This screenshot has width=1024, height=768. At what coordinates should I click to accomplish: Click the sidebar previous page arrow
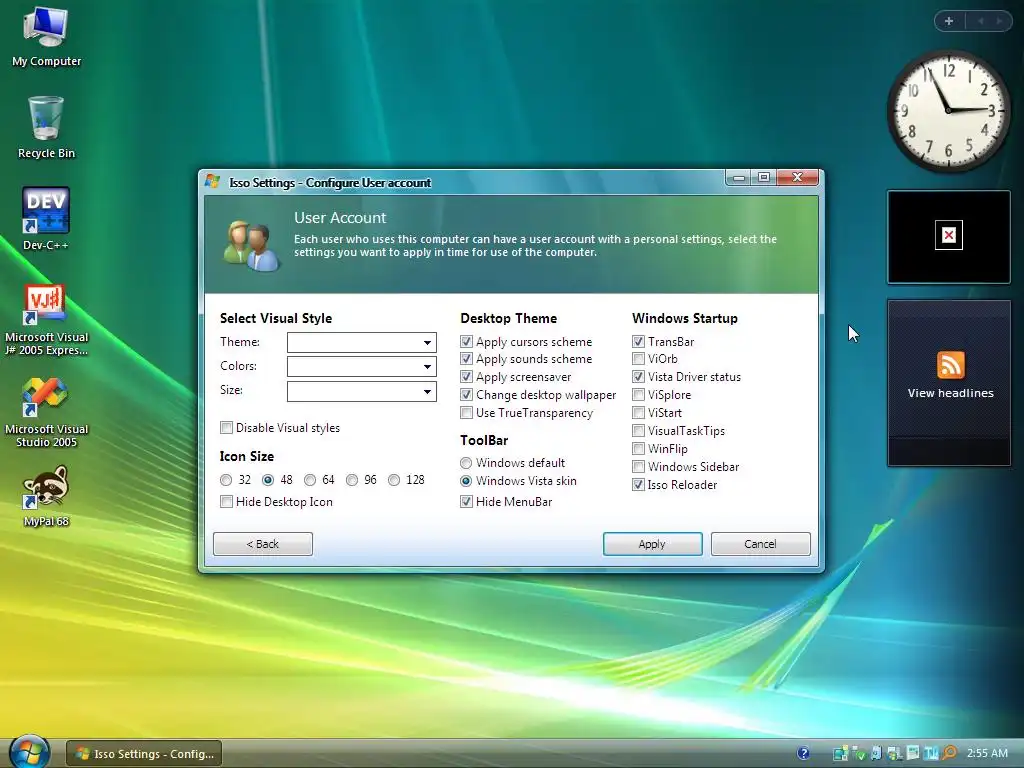click(x=980, y=21)
